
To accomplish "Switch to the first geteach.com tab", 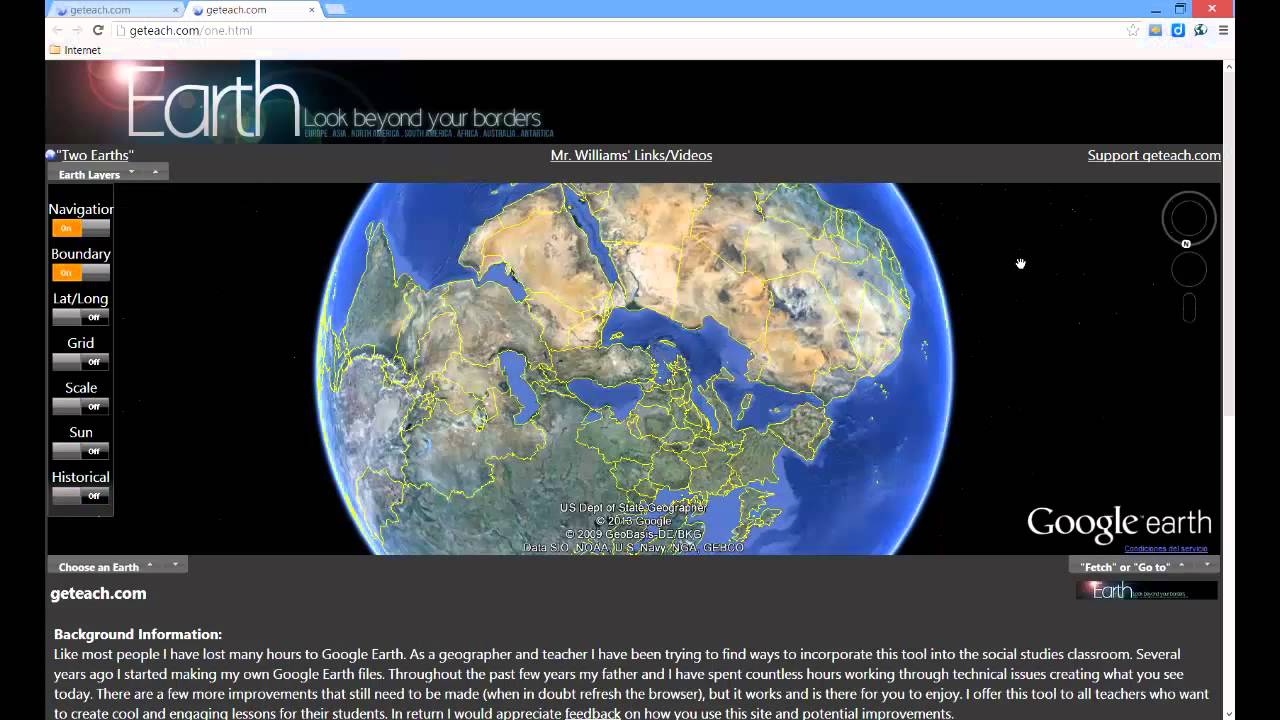I will point(115,10).
